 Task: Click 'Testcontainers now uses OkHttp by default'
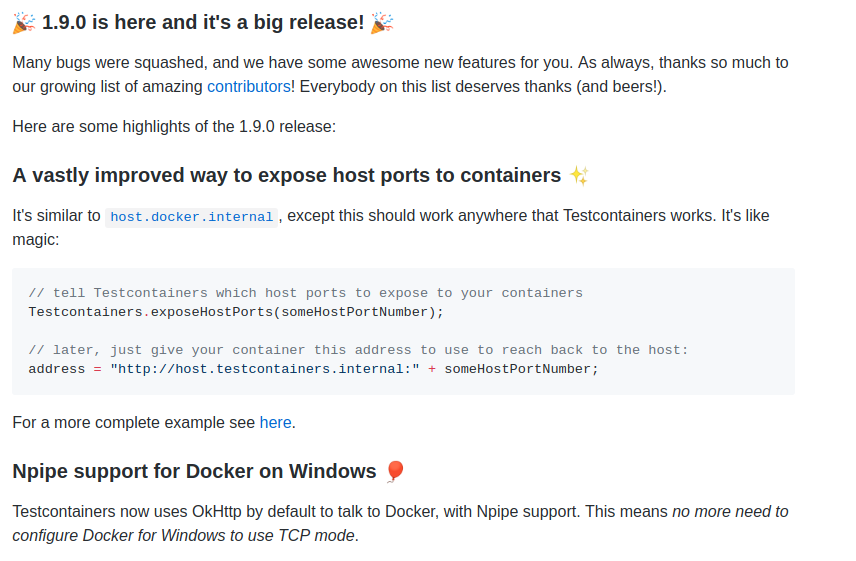pyautogui.click(x=164, y=511)
